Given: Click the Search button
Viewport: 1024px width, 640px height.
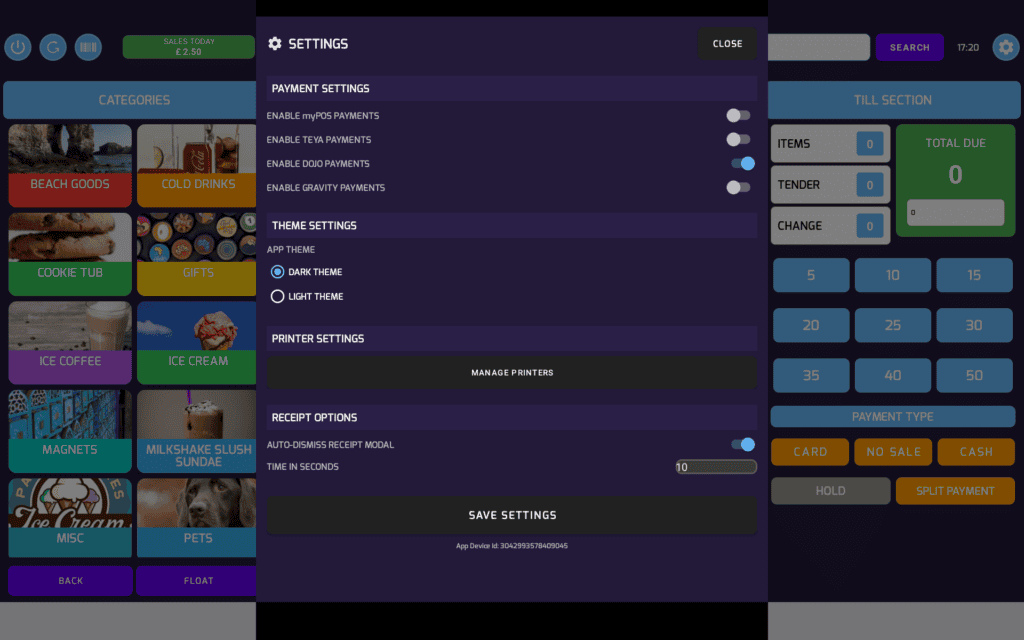Looking at the screenshot, I should pyautogui.click(x=909, y=47).
